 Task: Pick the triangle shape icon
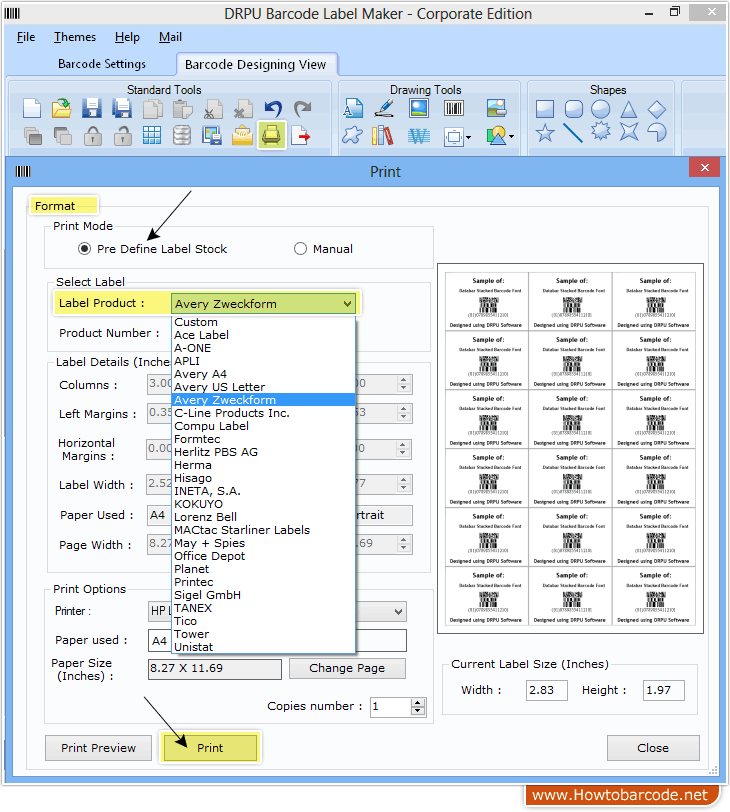629,109
